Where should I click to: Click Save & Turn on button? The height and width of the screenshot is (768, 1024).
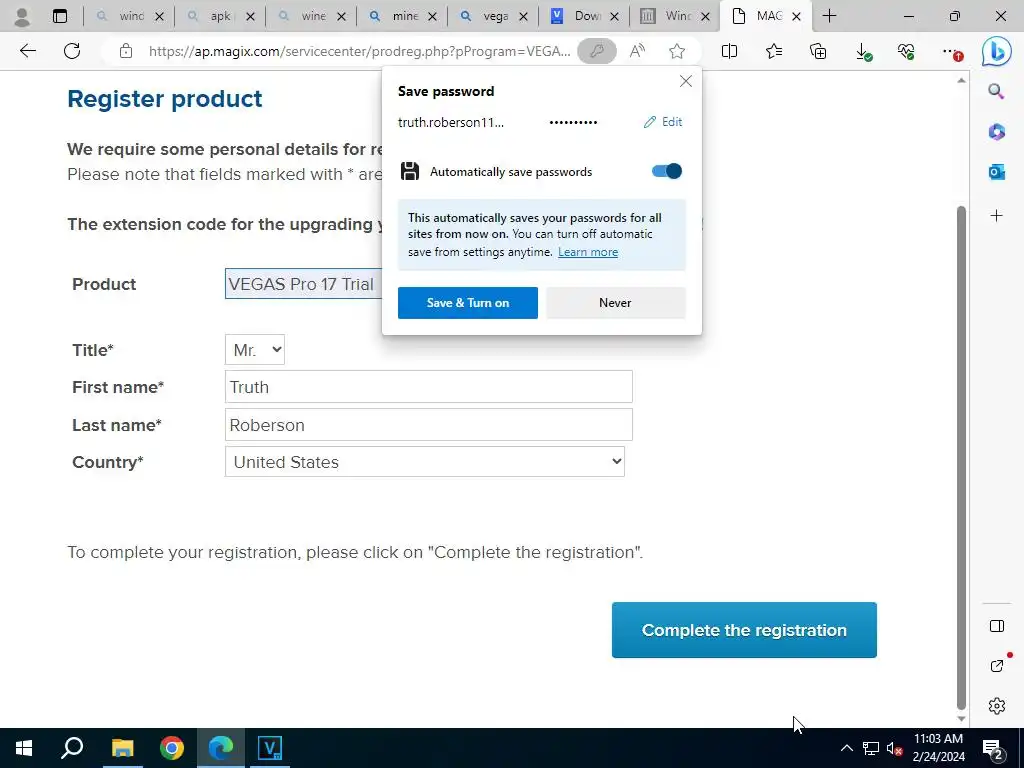(x=468, y=303)
